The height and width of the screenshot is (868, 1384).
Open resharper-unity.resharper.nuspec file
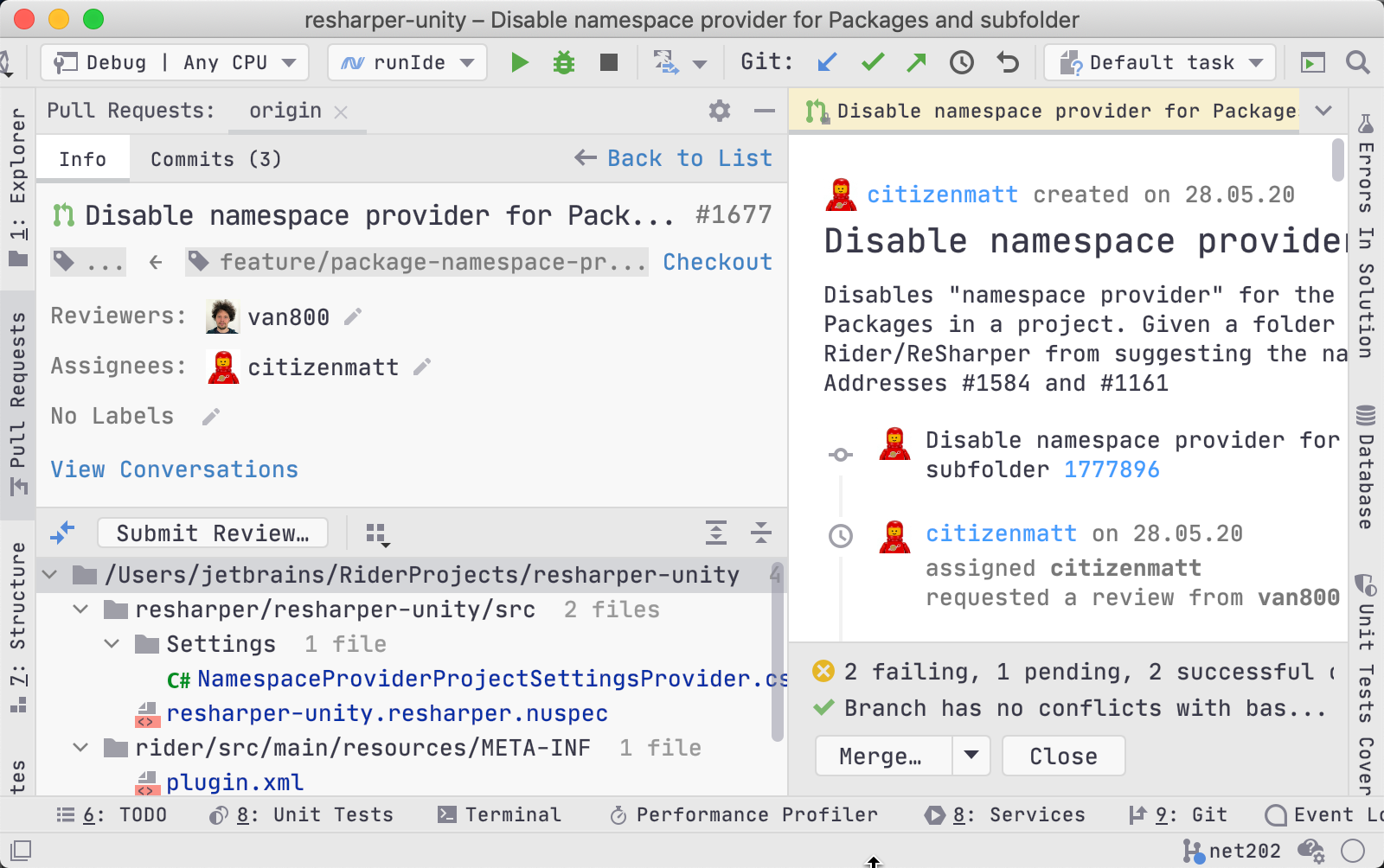[x=387, y=713]
